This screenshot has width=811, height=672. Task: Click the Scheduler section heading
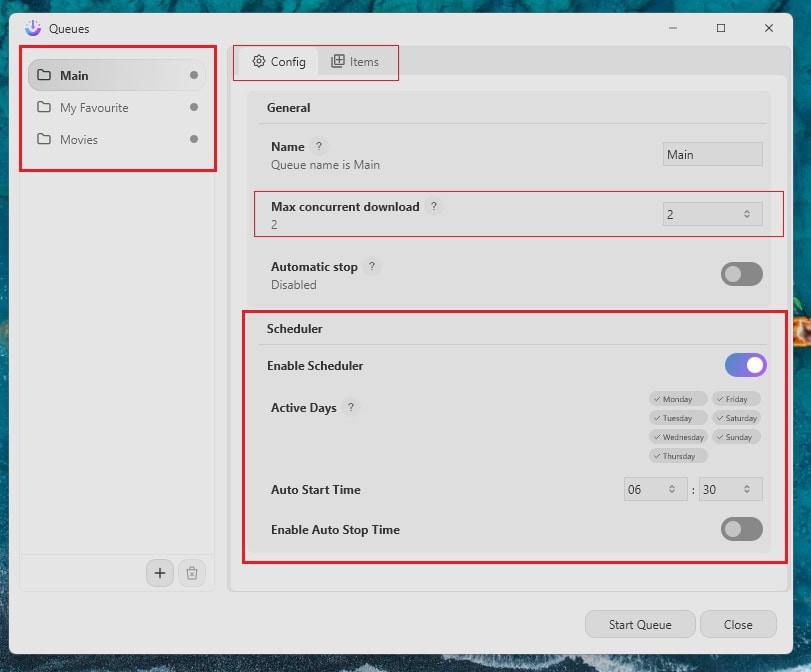point(294,328)
